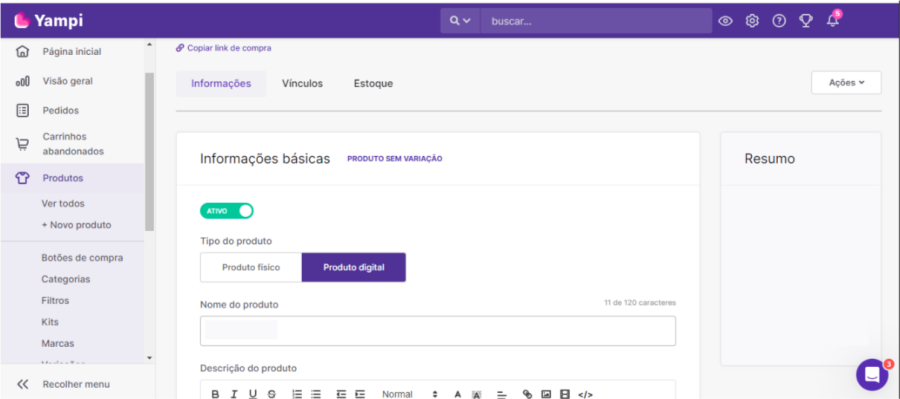
Task: Insert bulleted list
Action: (x=315, y=394)
